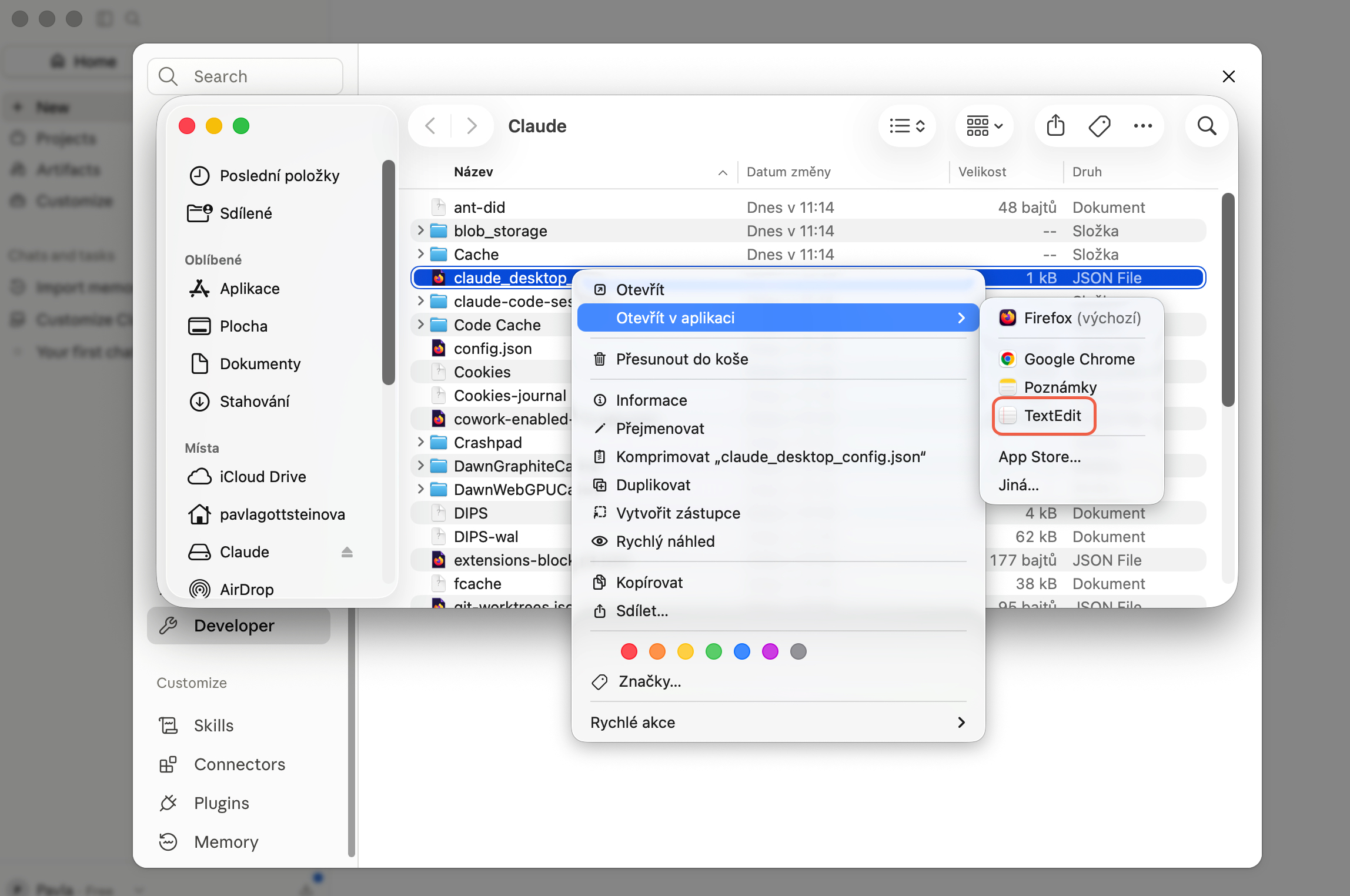1350x896 pixels.
Task: Apply the purple tag color
Action: pos(770,651)
